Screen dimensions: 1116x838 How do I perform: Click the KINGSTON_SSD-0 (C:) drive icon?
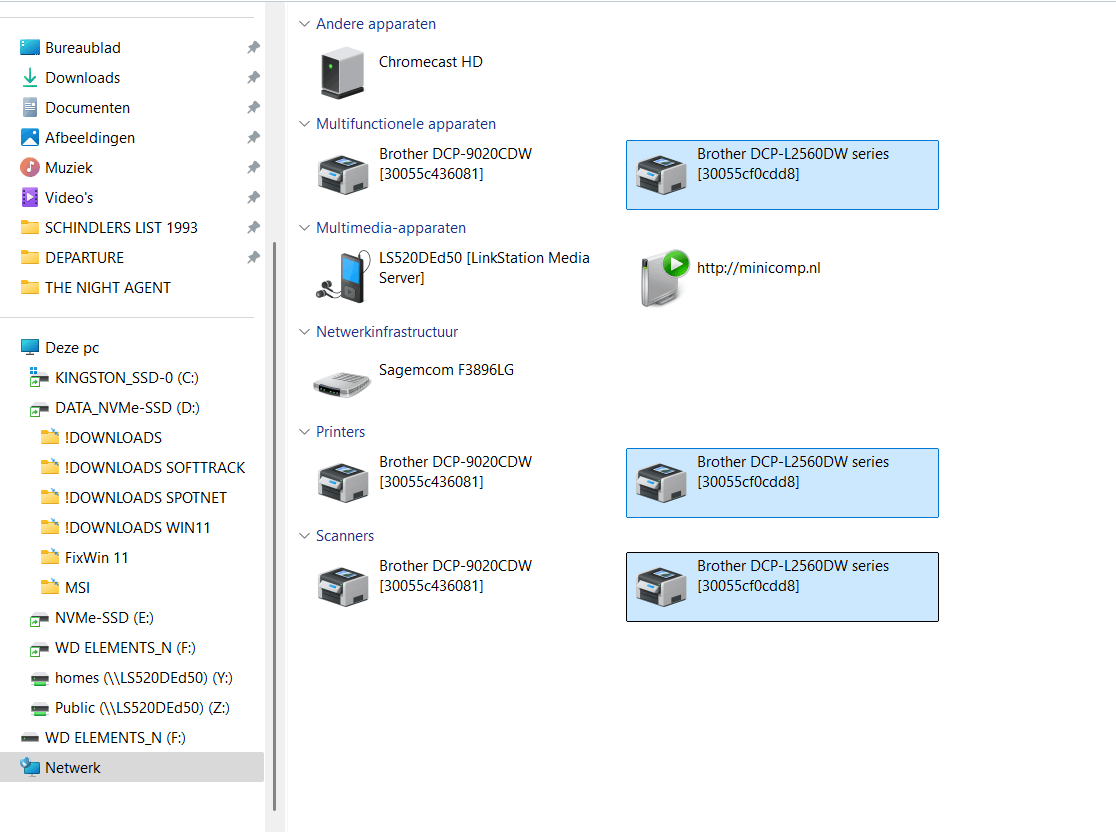pos(38,377)
